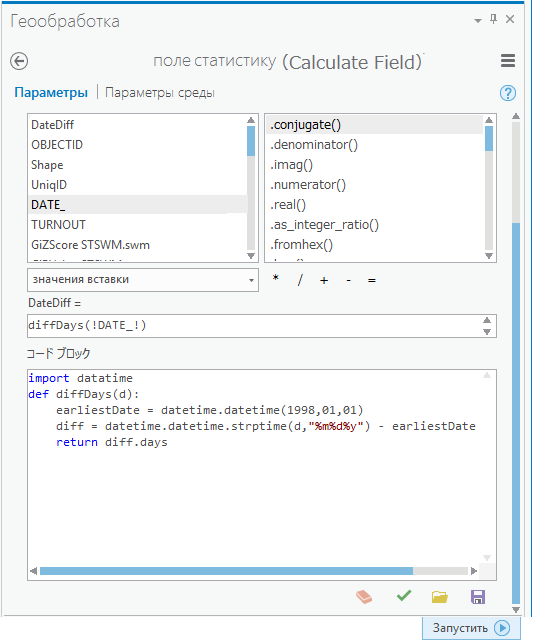Save expression with floppy disk icon
Screen dimensions: 534x640
coord(478,597)
